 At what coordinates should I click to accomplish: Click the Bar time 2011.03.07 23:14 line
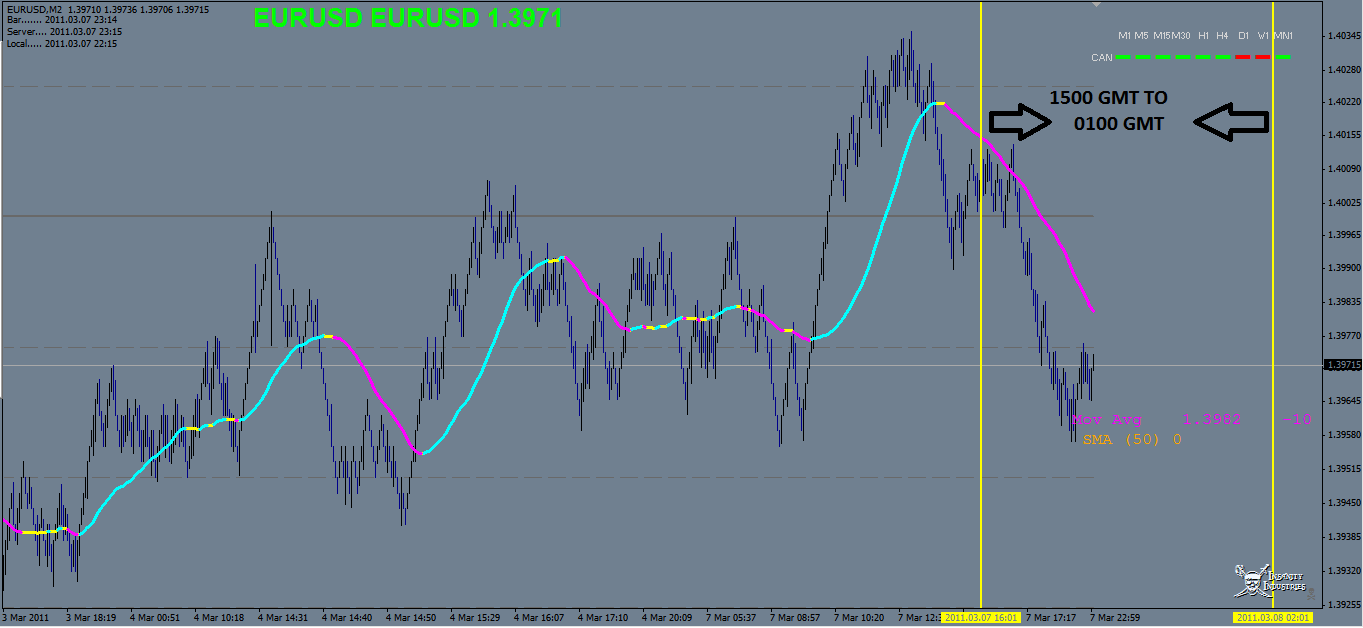coord(63,20)
